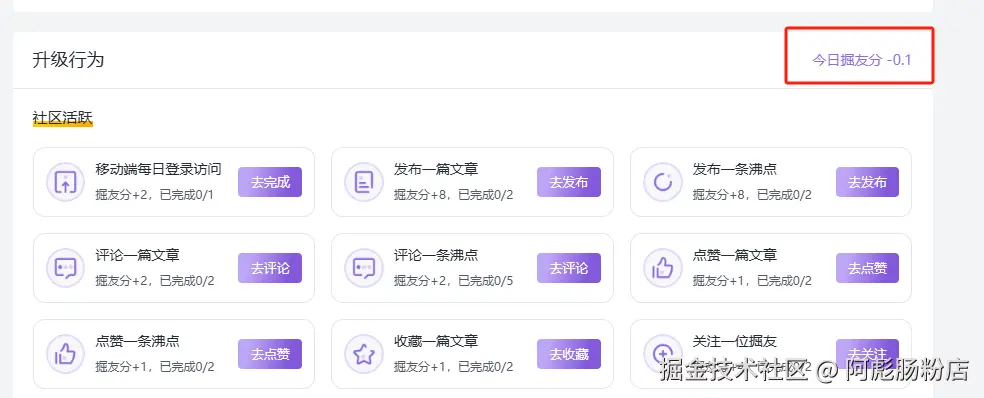Click the 社区活跃 subsection label
This screenshot has width=984, height=398.
[63, 117]
